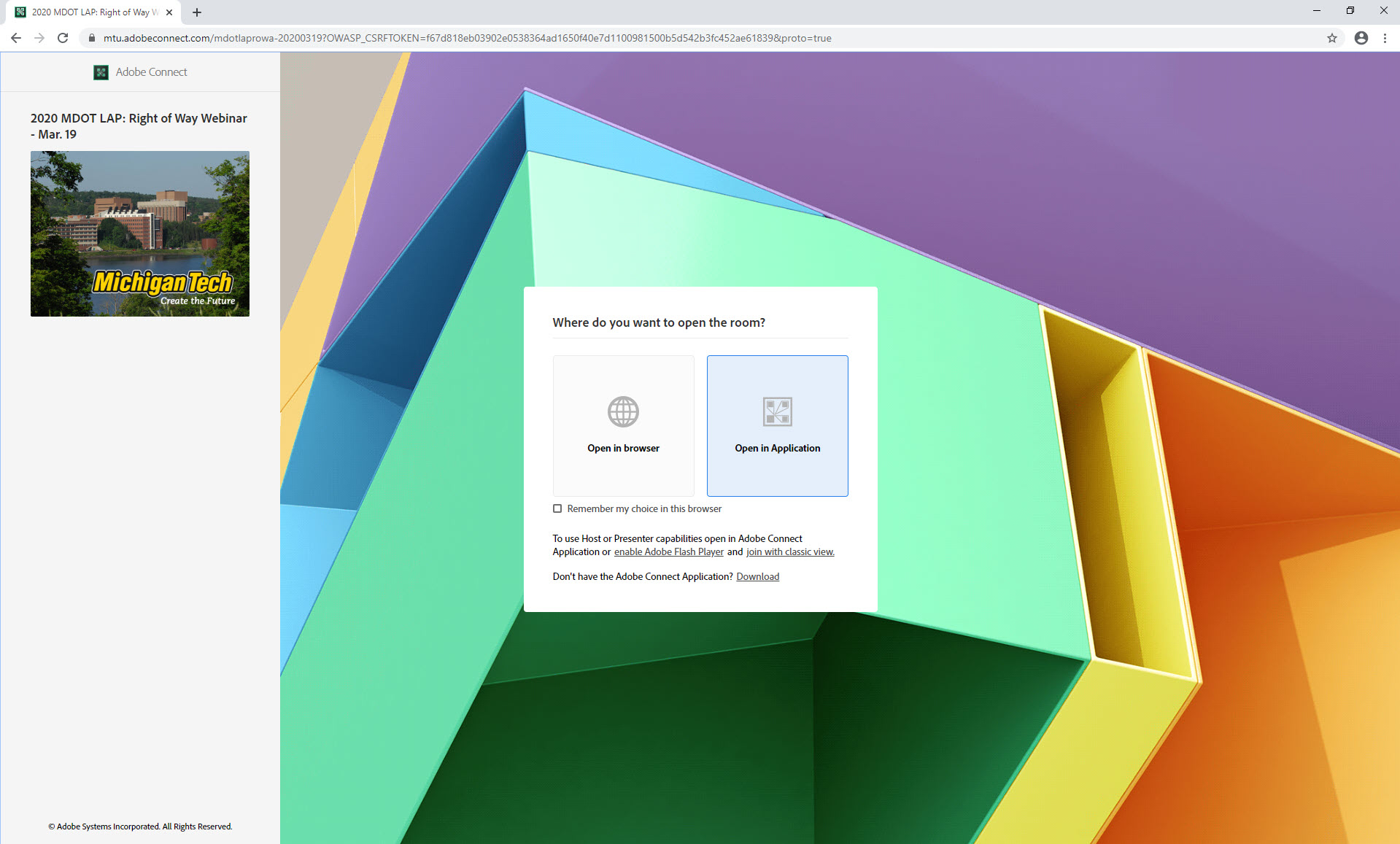Bookmark this page with star icon
The width and height of the screenshot is (1400, 844).
pos(1332,38)
